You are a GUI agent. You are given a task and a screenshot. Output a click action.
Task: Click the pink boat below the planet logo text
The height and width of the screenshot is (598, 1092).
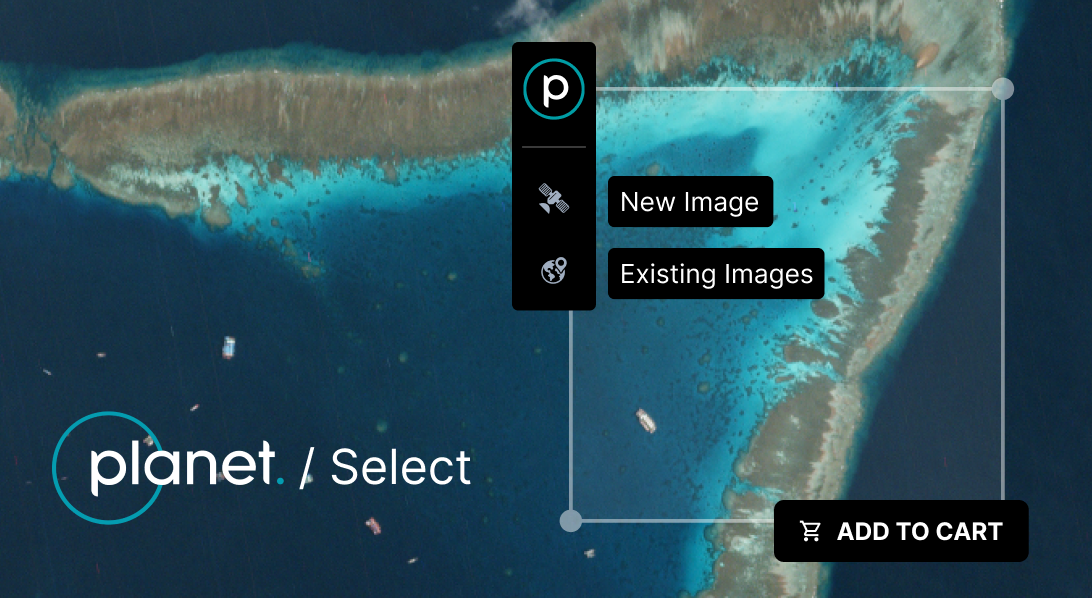tap(373, 526)
